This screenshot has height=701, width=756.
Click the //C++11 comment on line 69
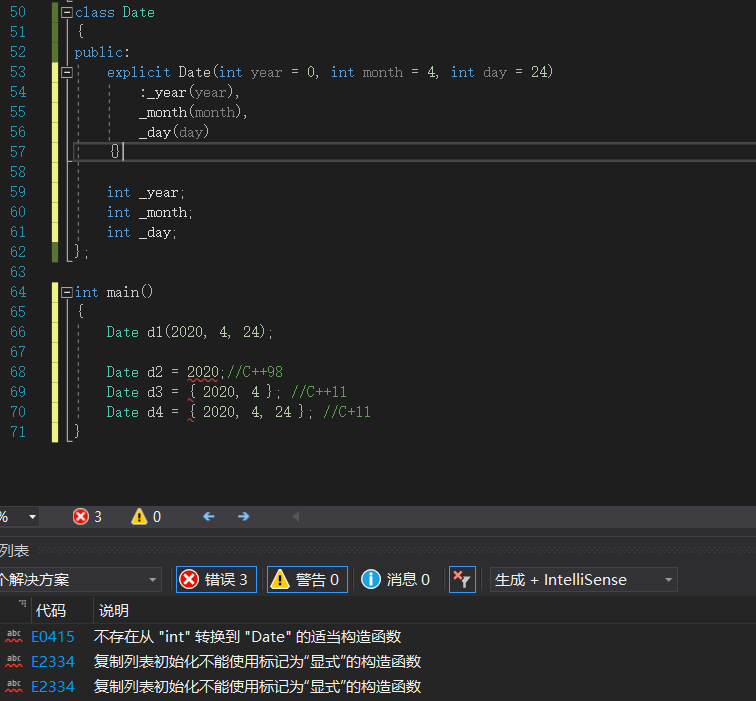click(319, 392)
